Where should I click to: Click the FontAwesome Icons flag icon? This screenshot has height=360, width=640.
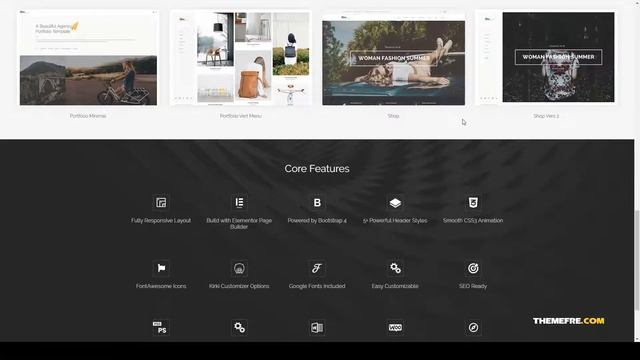pos(161,268)
